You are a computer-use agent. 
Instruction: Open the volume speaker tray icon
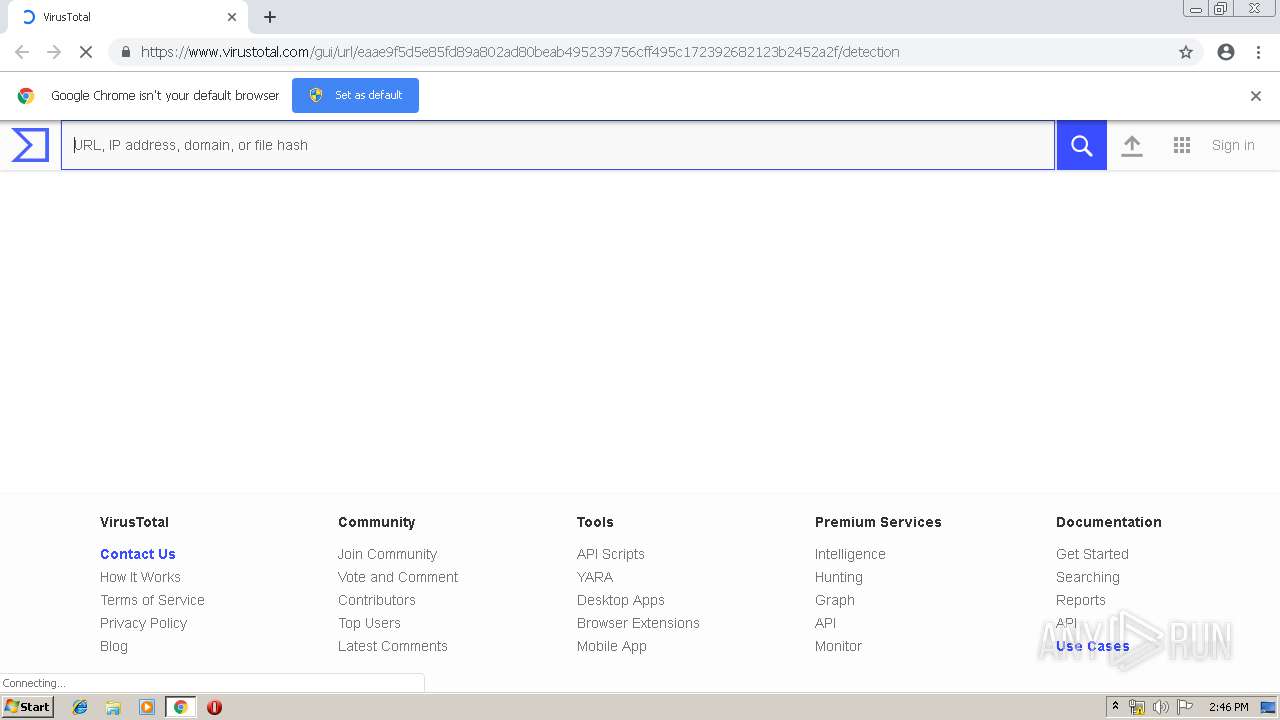coord(1160,707)
